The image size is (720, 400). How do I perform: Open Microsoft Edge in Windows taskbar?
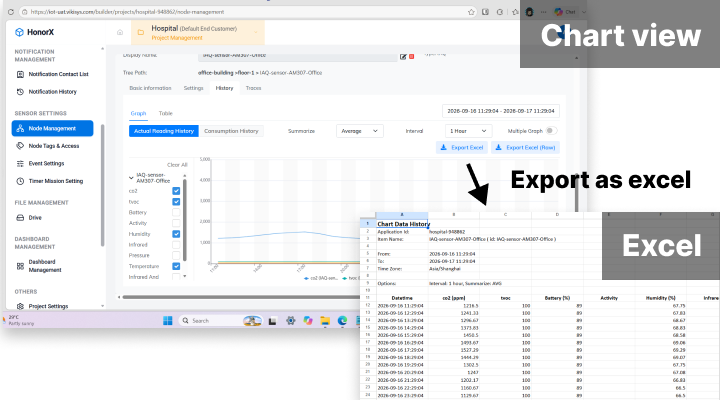click(x=342, y=321)
